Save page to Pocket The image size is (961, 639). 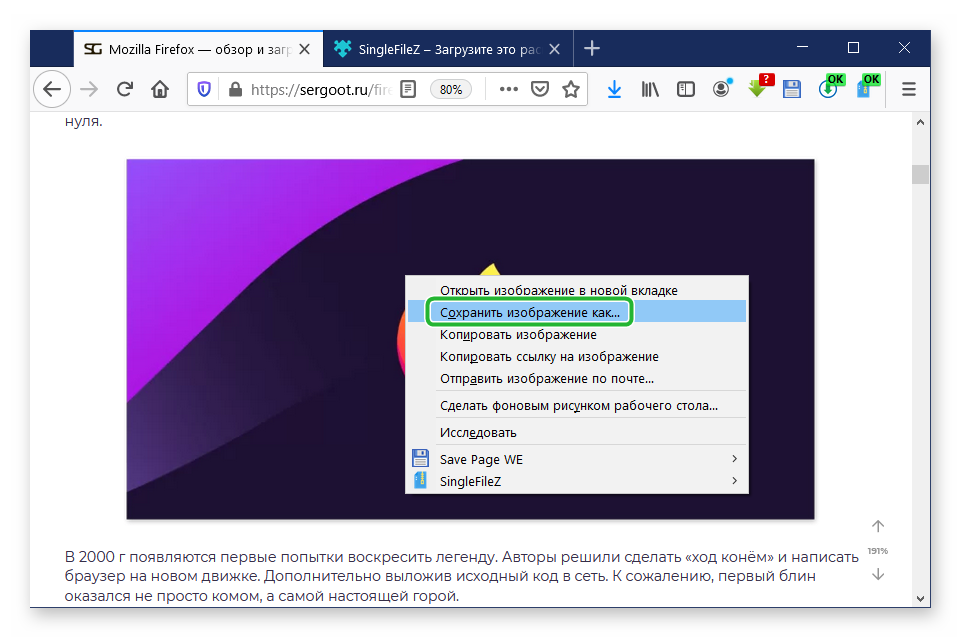pos(539,89)
